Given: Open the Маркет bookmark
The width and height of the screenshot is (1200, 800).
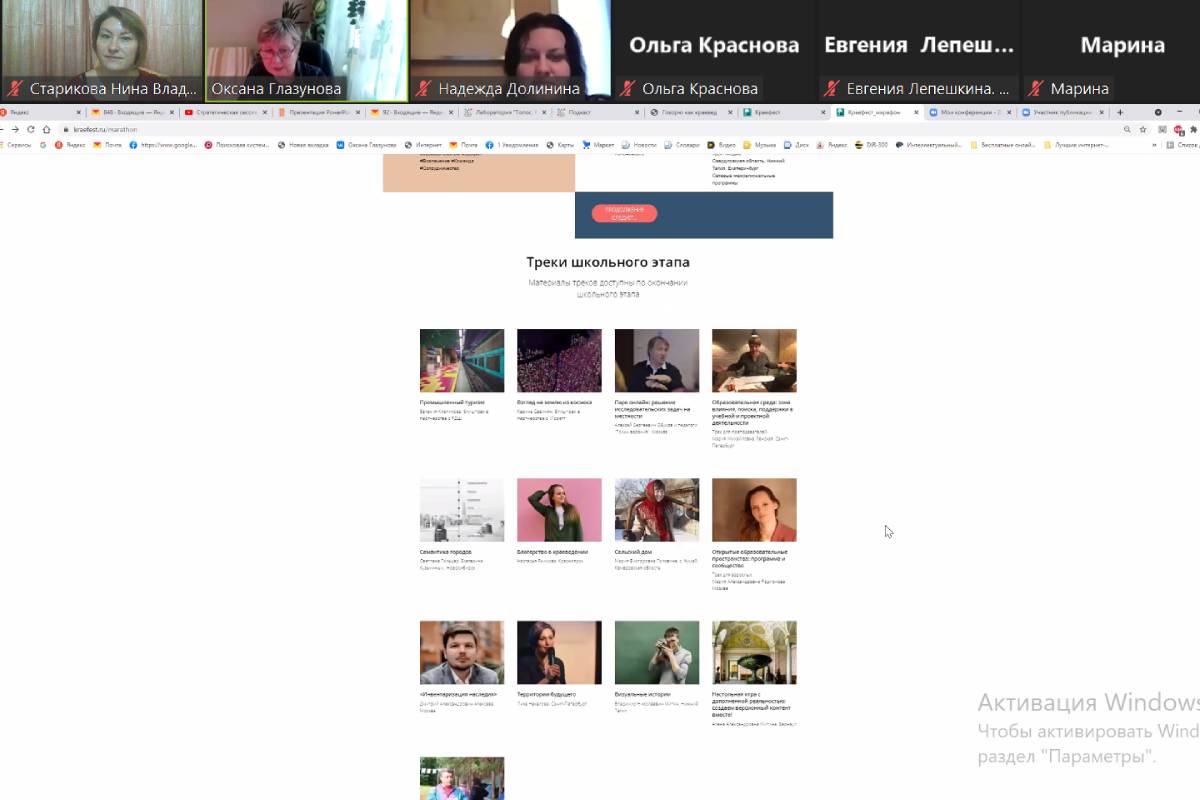Looking at the screenshot, I should click(598, 145).
